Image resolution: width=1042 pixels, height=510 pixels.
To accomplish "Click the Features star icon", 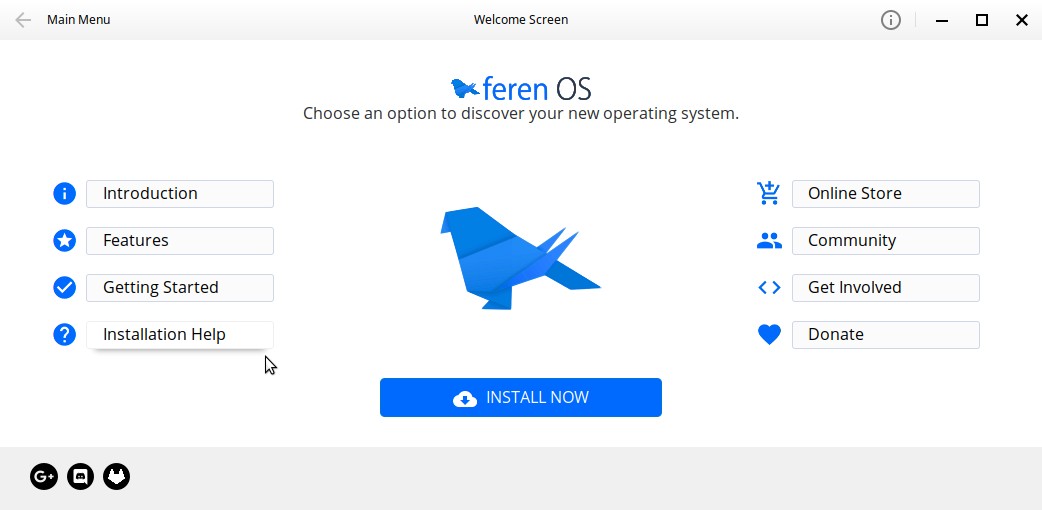I will (x=64, y=240).
